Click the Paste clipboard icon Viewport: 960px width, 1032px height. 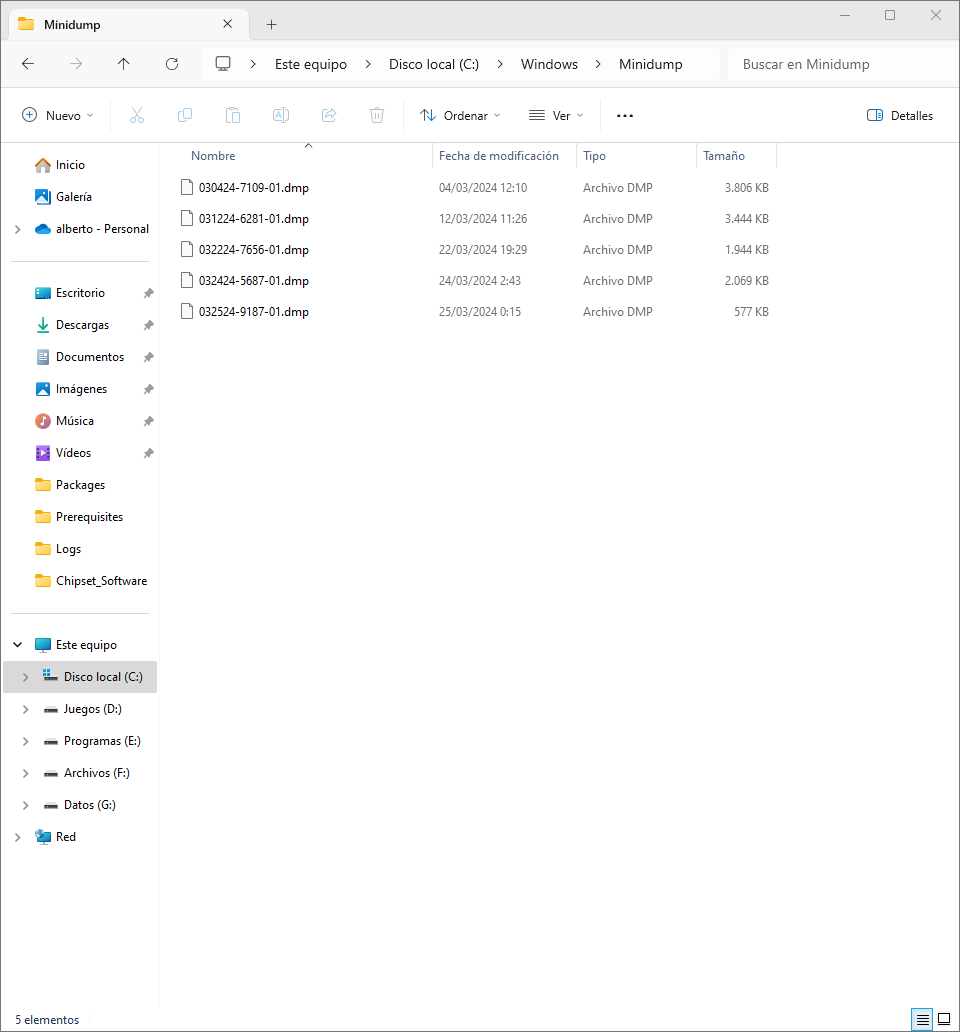pyautogui.click(x=233, y=115)
